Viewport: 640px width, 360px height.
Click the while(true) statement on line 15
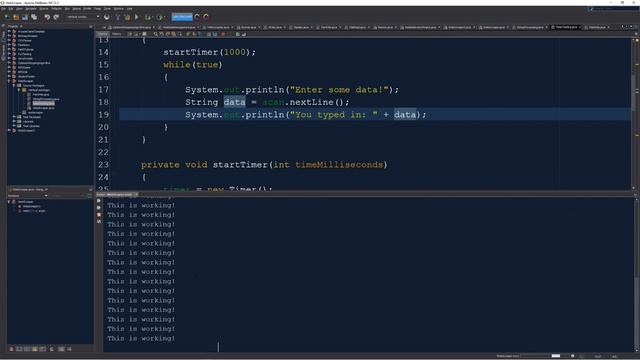point(193,65)
